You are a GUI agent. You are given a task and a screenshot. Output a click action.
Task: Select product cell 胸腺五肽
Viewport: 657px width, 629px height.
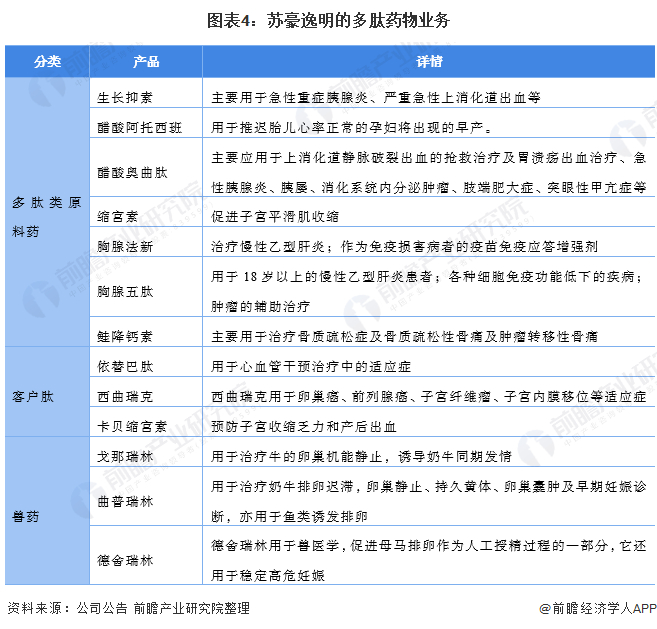(146, 287)
